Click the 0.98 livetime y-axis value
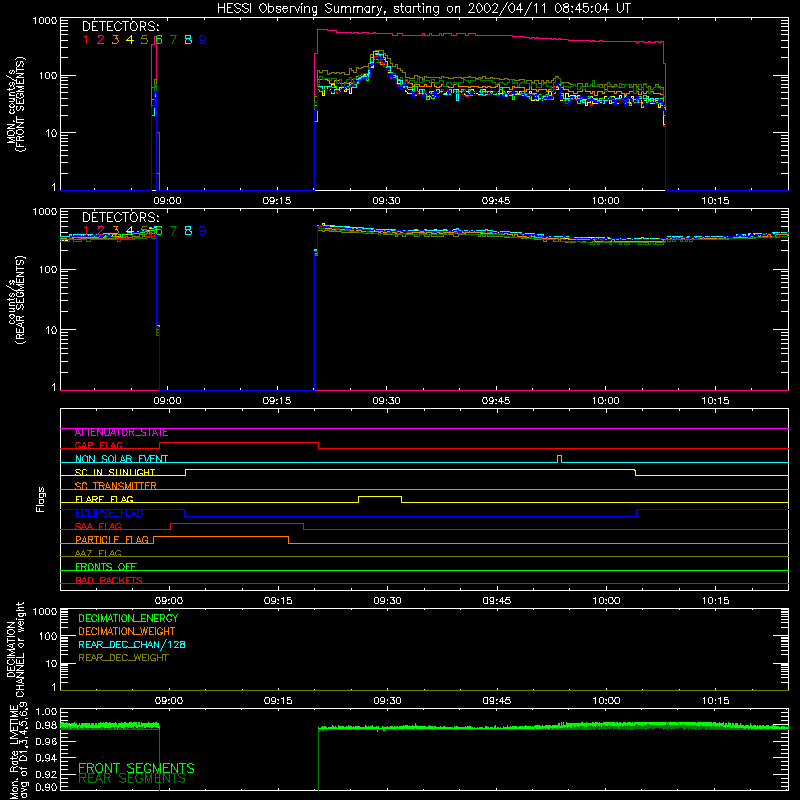 tap(45, 725)
